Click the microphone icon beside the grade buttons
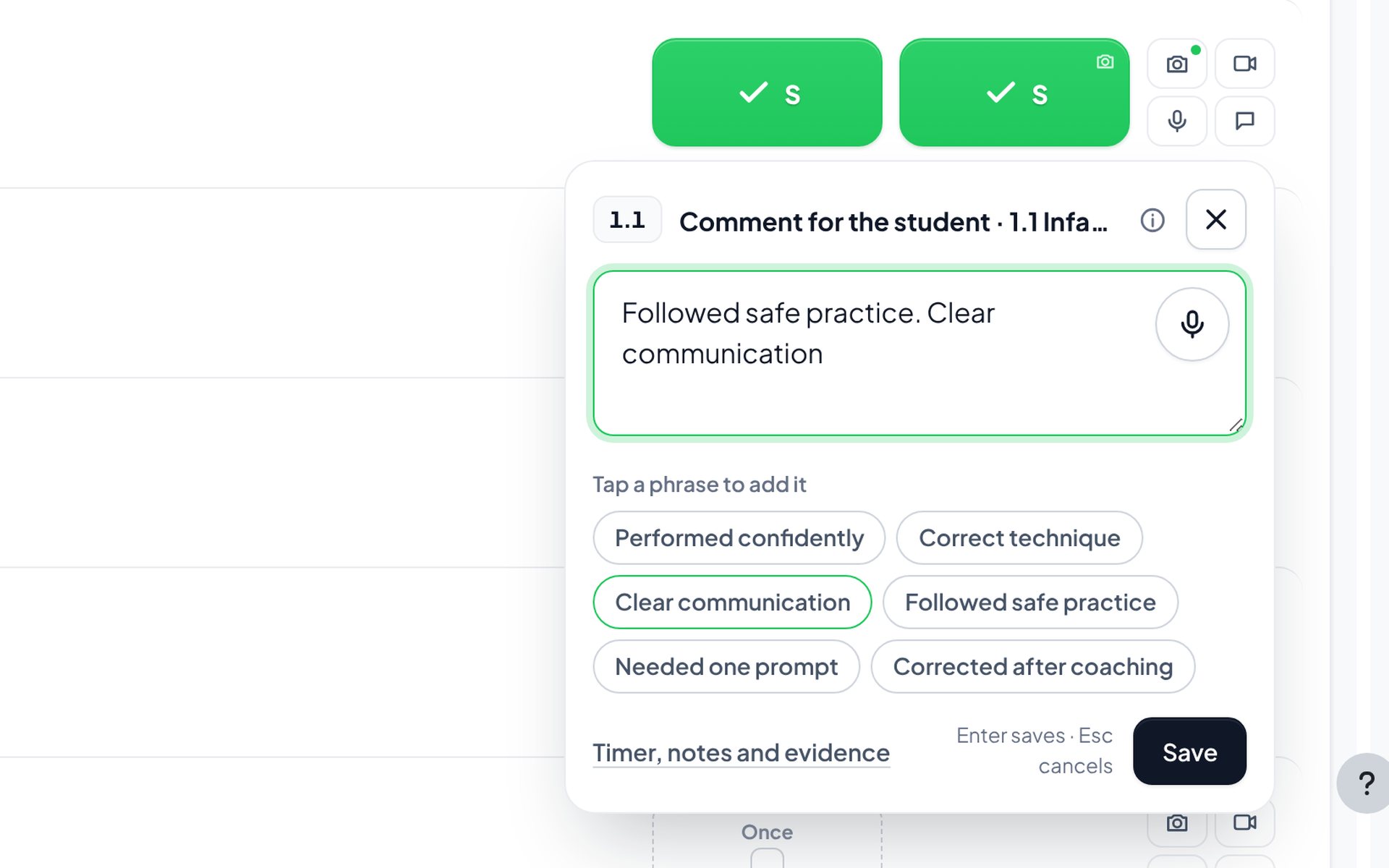The image size is (1389, 868). [1176, 121]
